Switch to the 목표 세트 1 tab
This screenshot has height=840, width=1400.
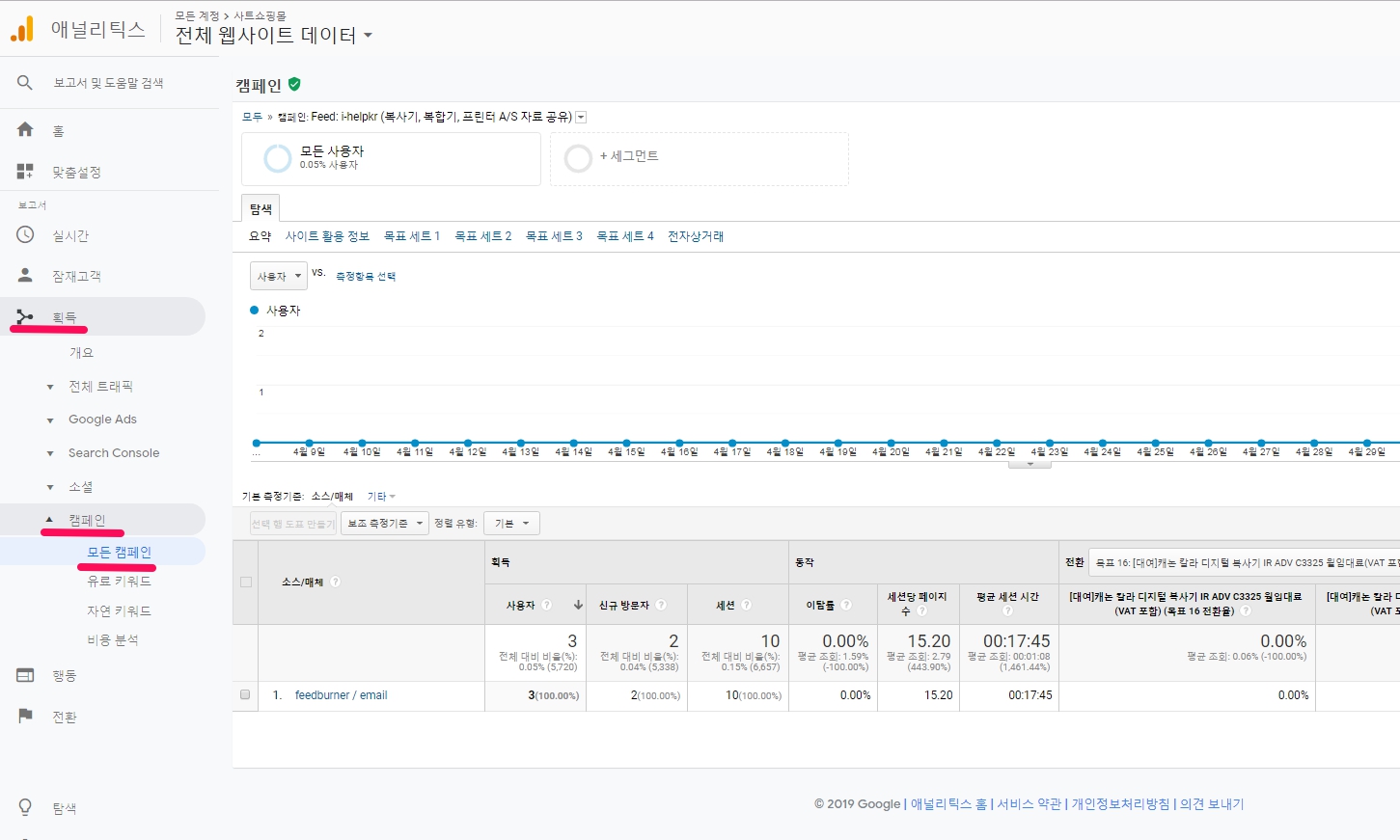pyautogui.click(x=411, y=236)
